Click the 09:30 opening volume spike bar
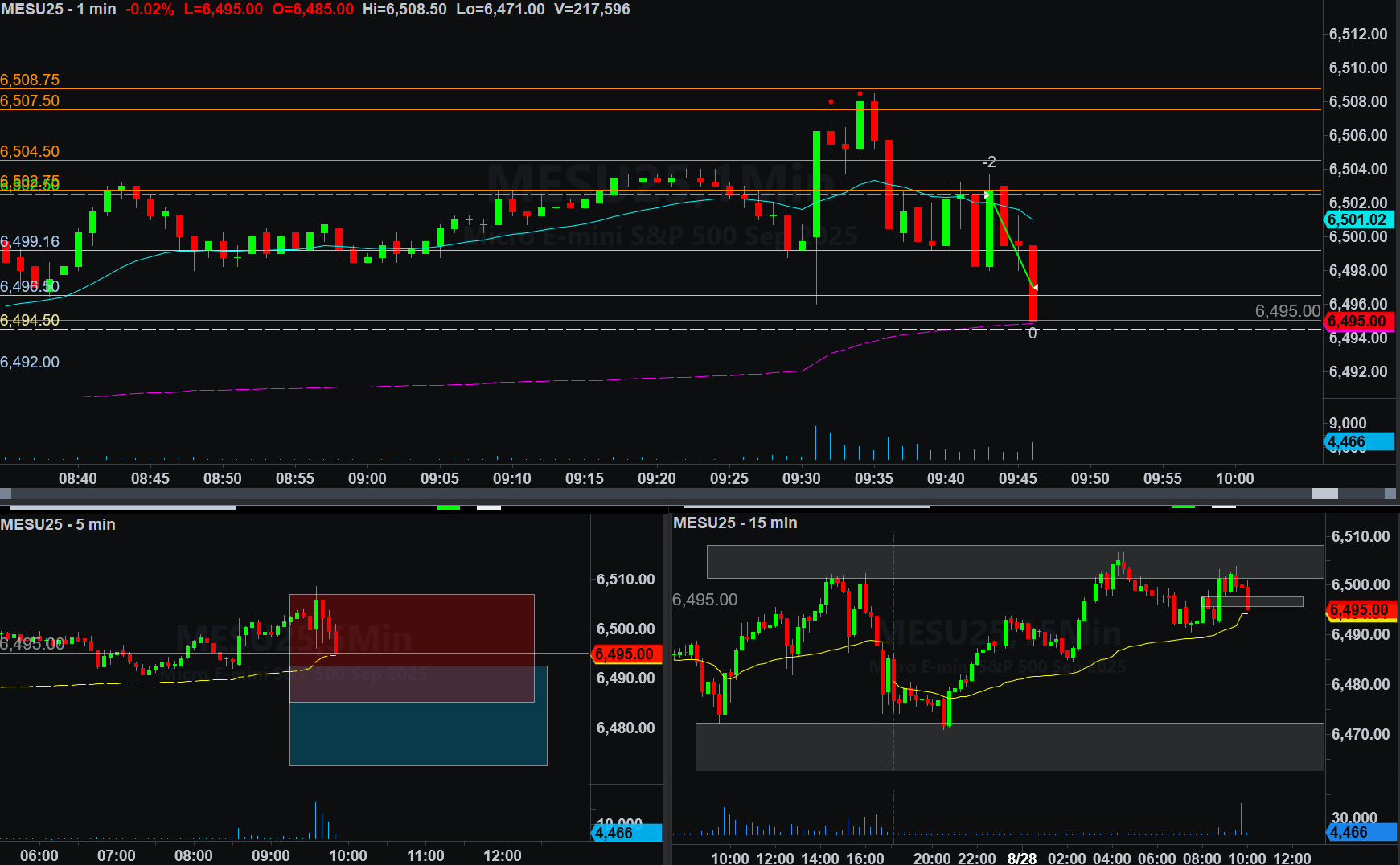 tap(816, 444)
